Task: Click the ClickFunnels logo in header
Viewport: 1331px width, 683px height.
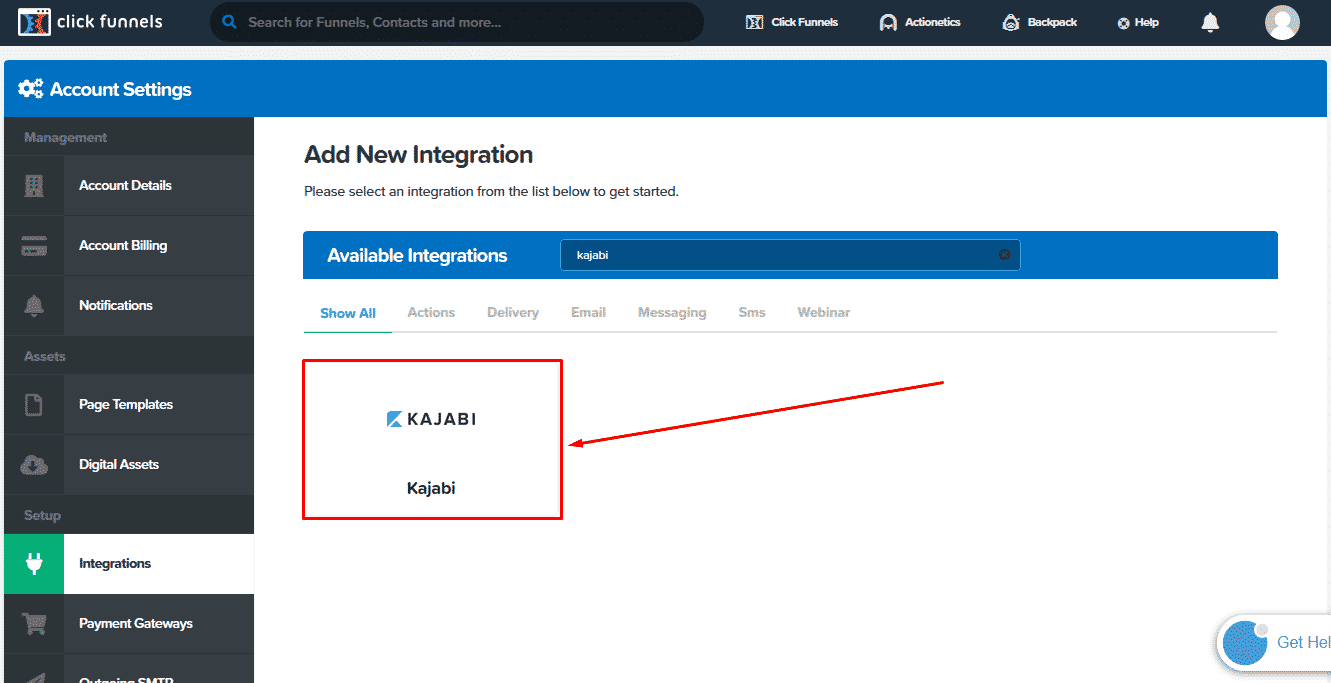Action: click(90, 22)
